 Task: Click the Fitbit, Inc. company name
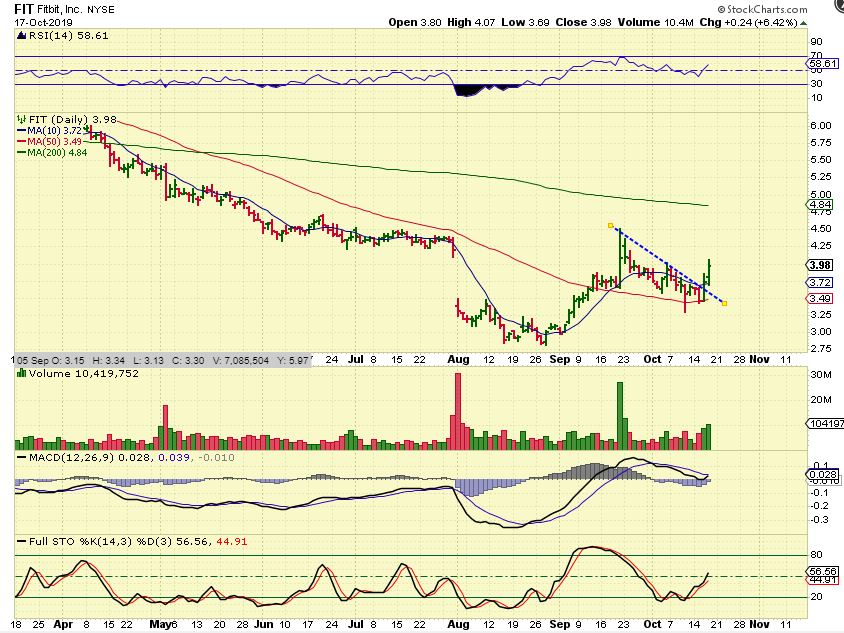click(60, 10)
